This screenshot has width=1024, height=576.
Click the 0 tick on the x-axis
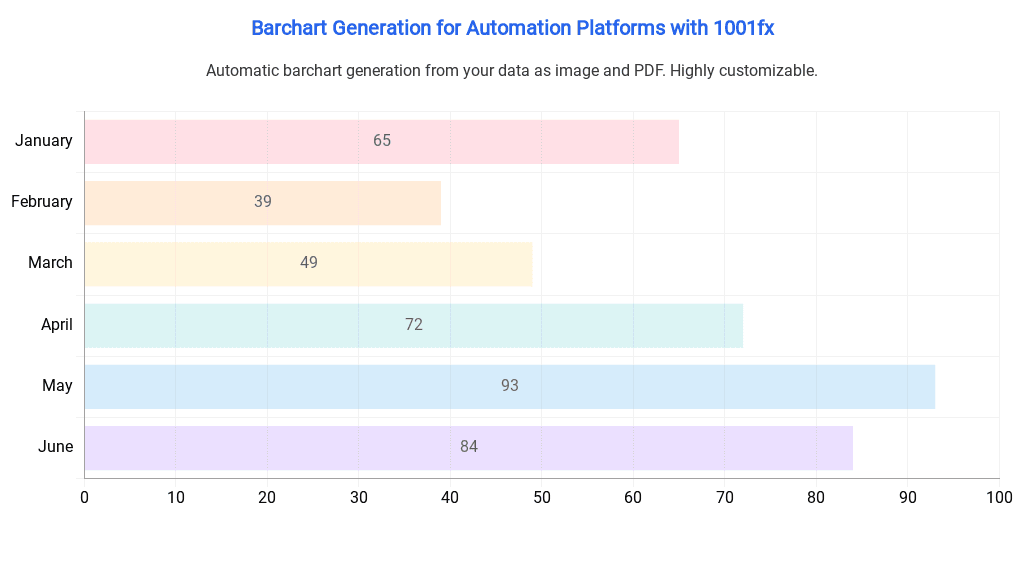point(84,497)
